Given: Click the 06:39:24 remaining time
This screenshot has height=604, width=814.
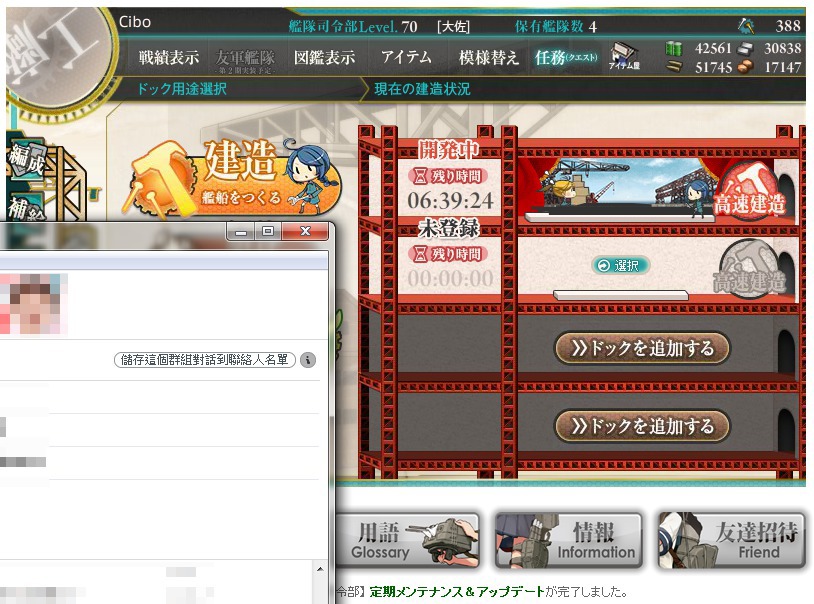Looking at the screenshot, I should pyautogui.click(x=450, y=200).
